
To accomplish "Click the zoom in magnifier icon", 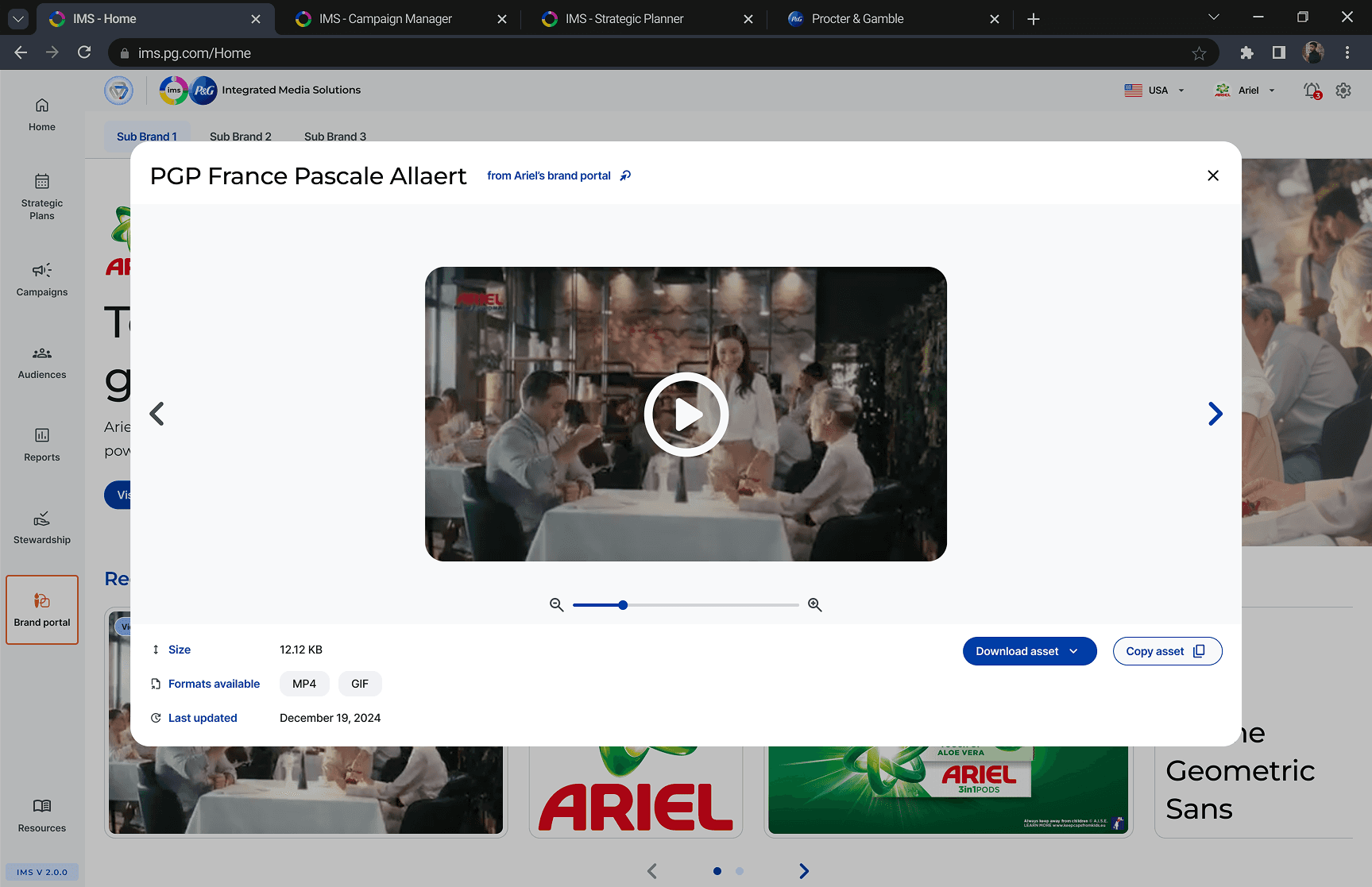I will click(x=815, y=605).
